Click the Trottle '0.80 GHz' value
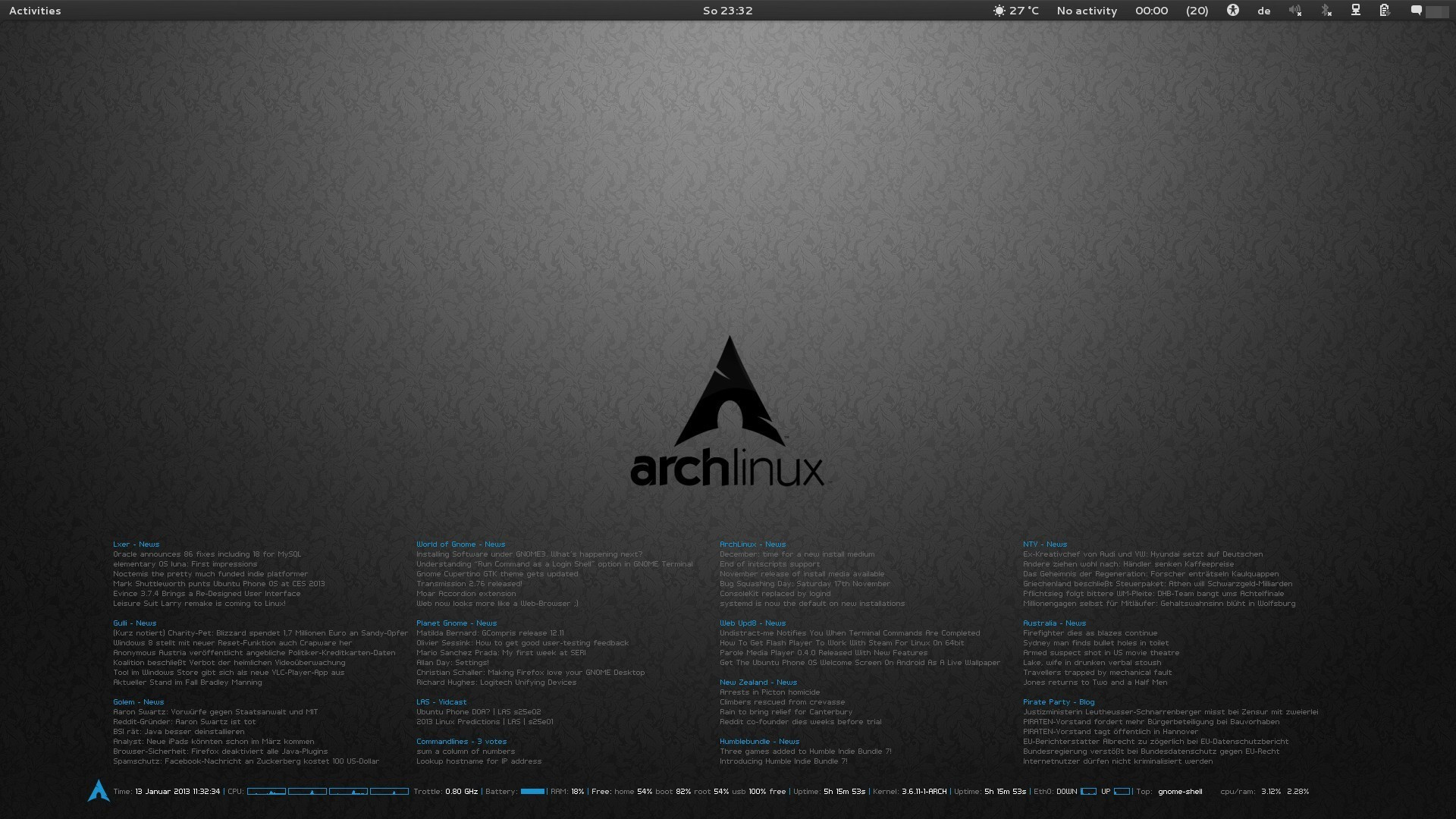 click(x=461, y=791)
